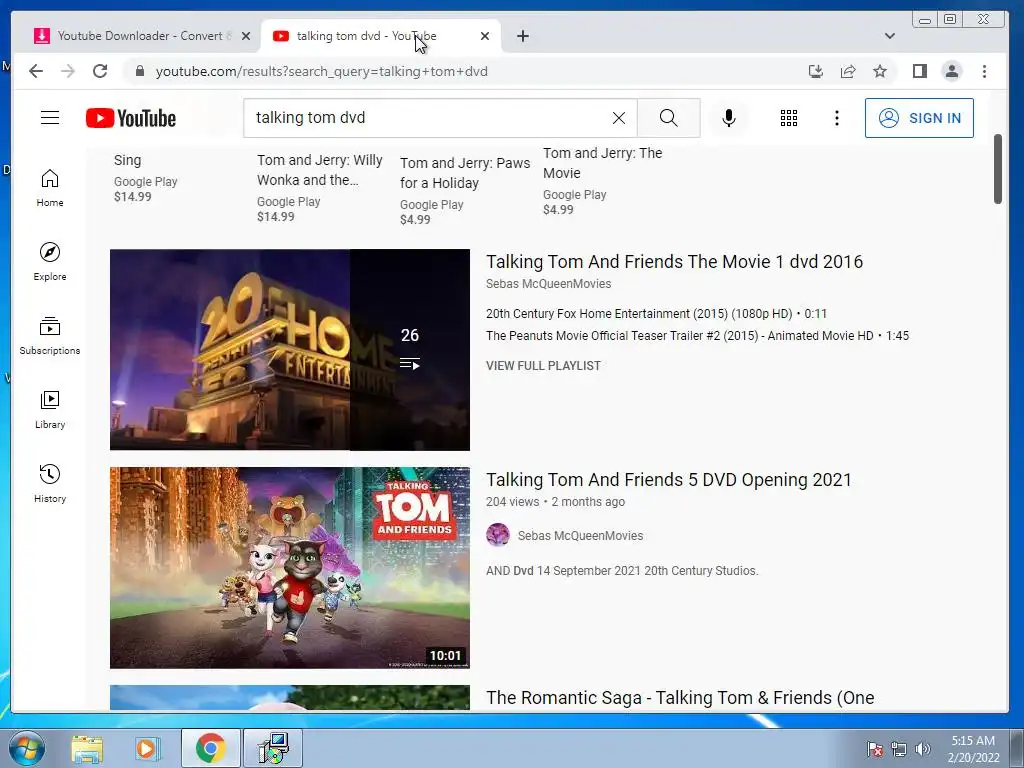The width and height of the screenshot is (1024, 768).
Task: Open Talking Tom And Friends 5 DVD title
Action: 669,480
